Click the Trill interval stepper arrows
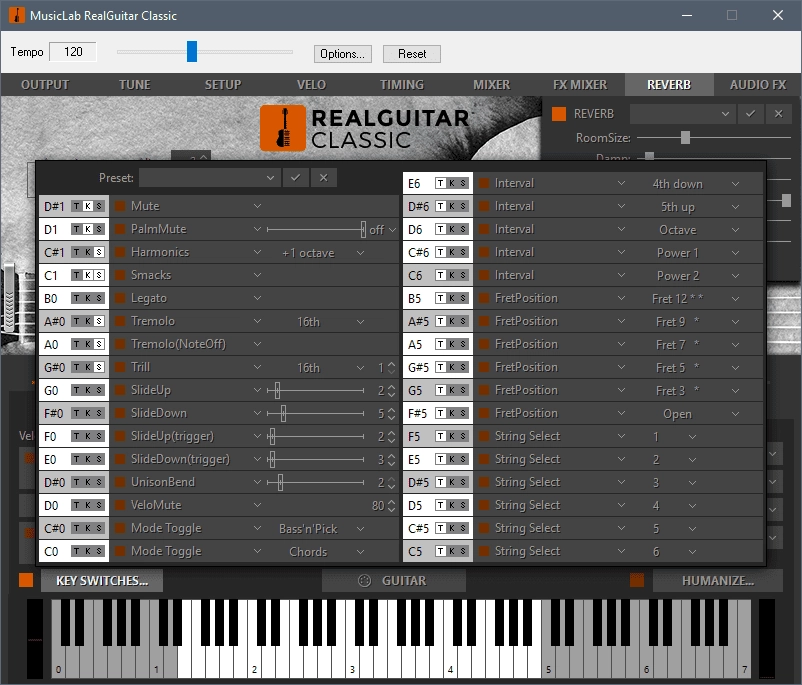Viewport: 802px width, 685px height. coord(391,367)
